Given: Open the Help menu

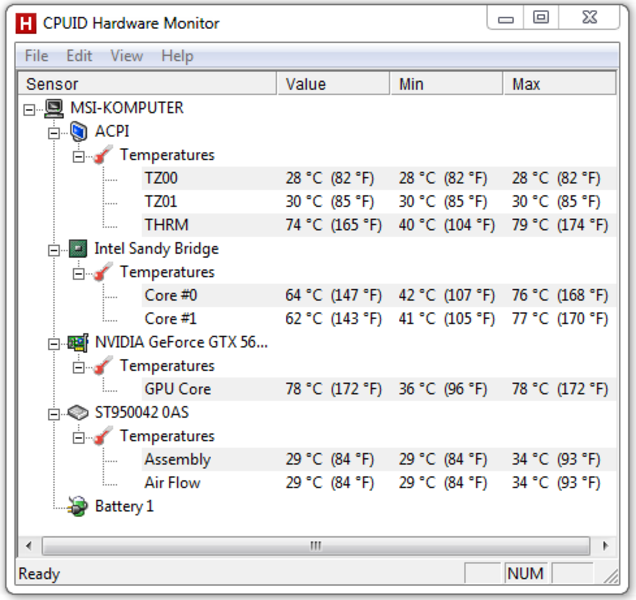Looking at the screenshot, I should 177,56.
